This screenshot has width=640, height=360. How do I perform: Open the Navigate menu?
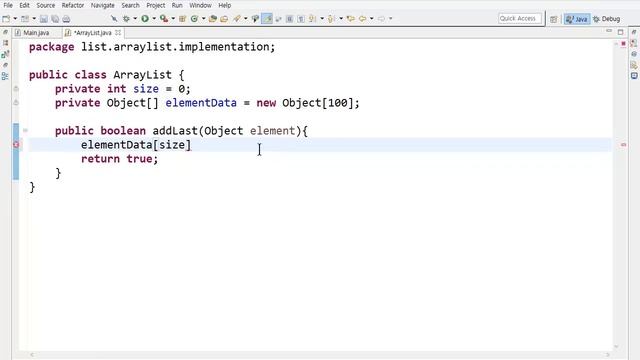102,5
